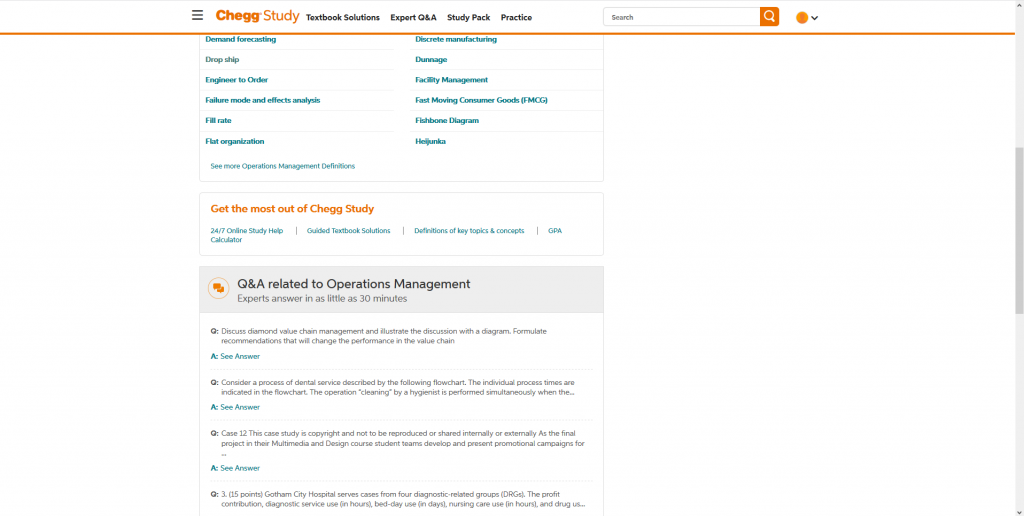This screenshot has height=516, width=1024.
Task: Open the Demand forecasting definition link
Action: [240, 39]
